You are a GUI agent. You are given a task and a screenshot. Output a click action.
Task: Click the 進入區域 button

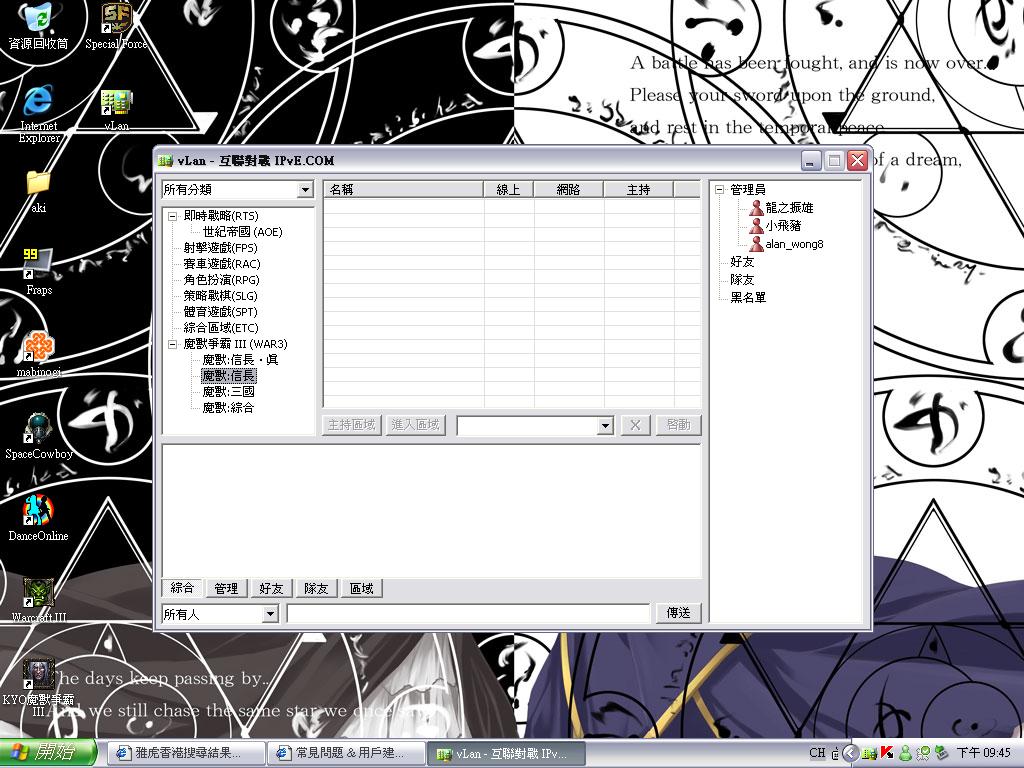pyautogui.click(x=415, y=425)
